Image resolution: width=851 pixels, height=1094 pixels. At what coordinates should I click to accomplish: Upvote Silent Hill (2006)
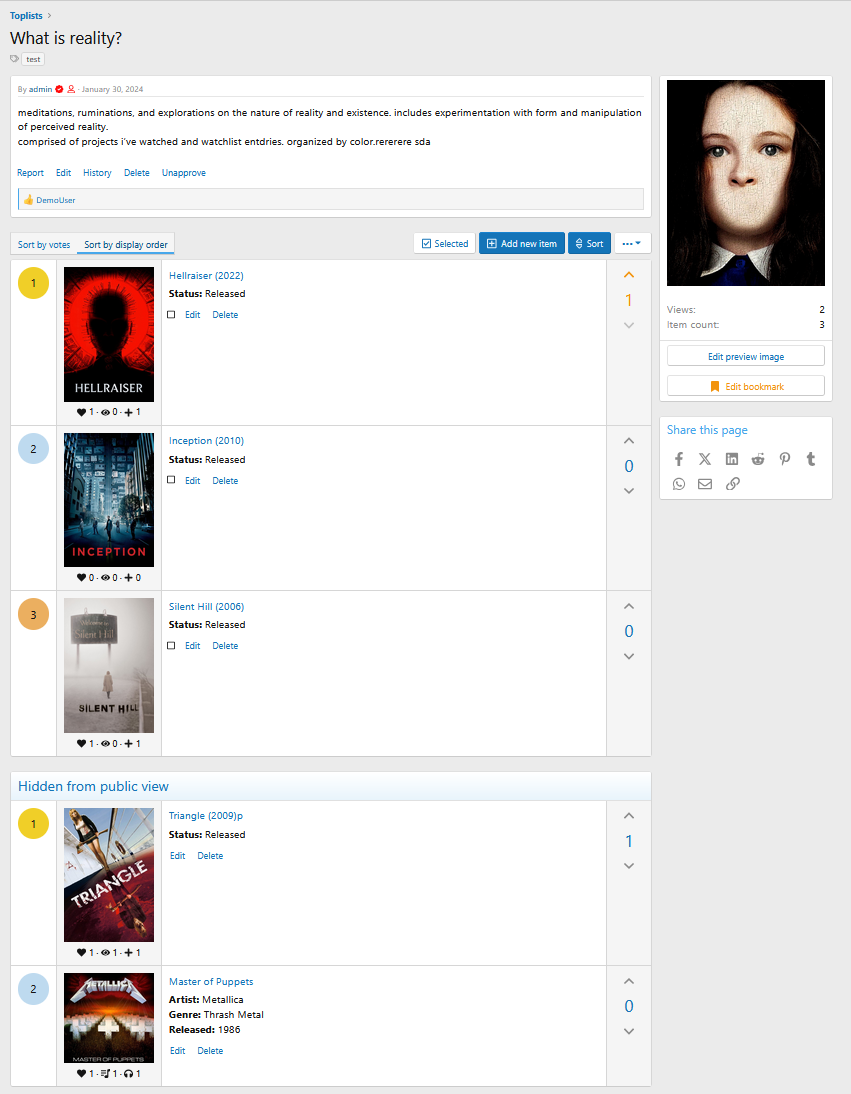[628, 606]
